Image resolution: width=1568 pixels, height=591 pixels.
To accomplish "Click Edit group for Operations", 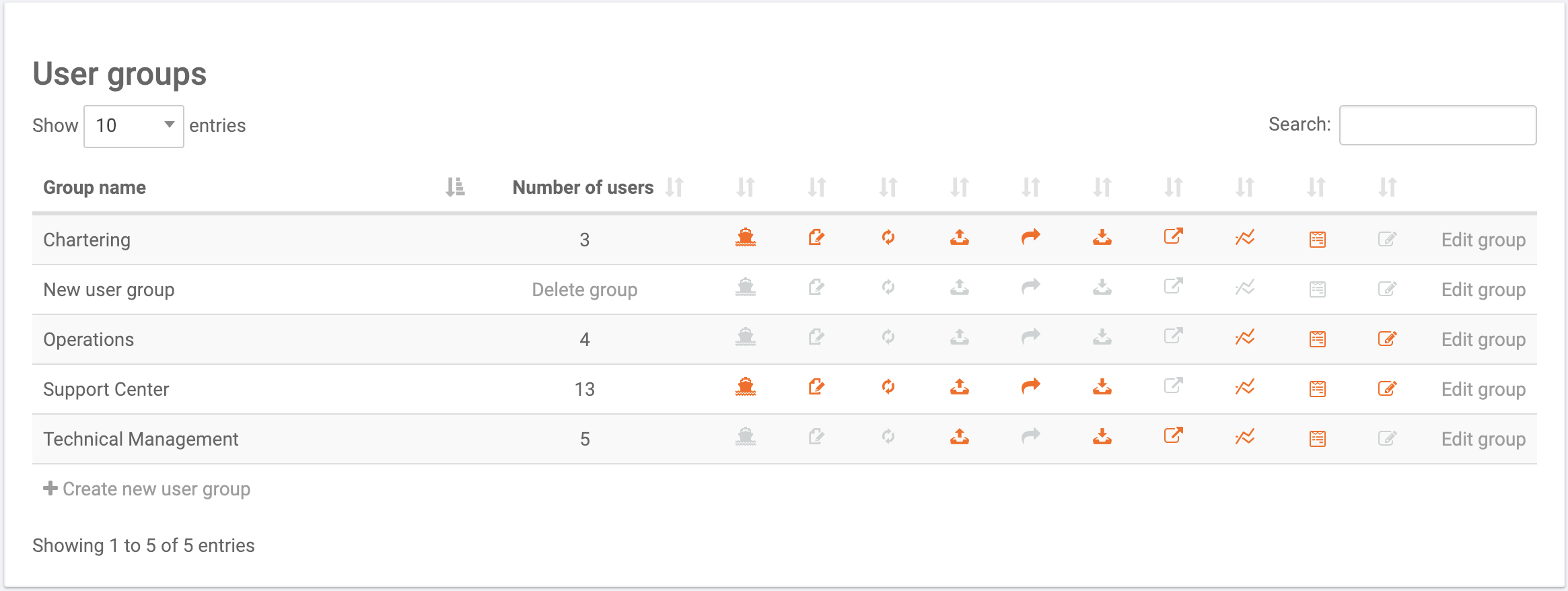I will click(x=1483, y=339).
